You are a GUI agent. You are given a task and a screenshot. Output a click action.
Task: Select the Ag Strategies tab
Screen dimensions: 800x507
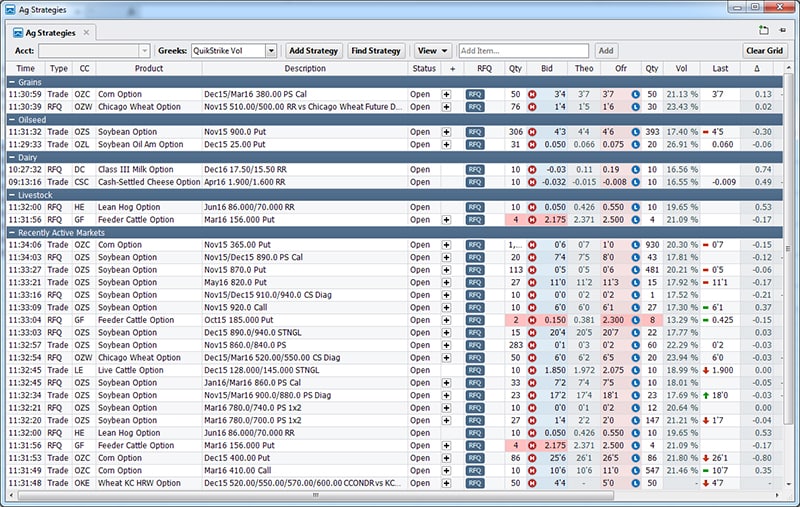pyautogui.click(x=44, y=32)
